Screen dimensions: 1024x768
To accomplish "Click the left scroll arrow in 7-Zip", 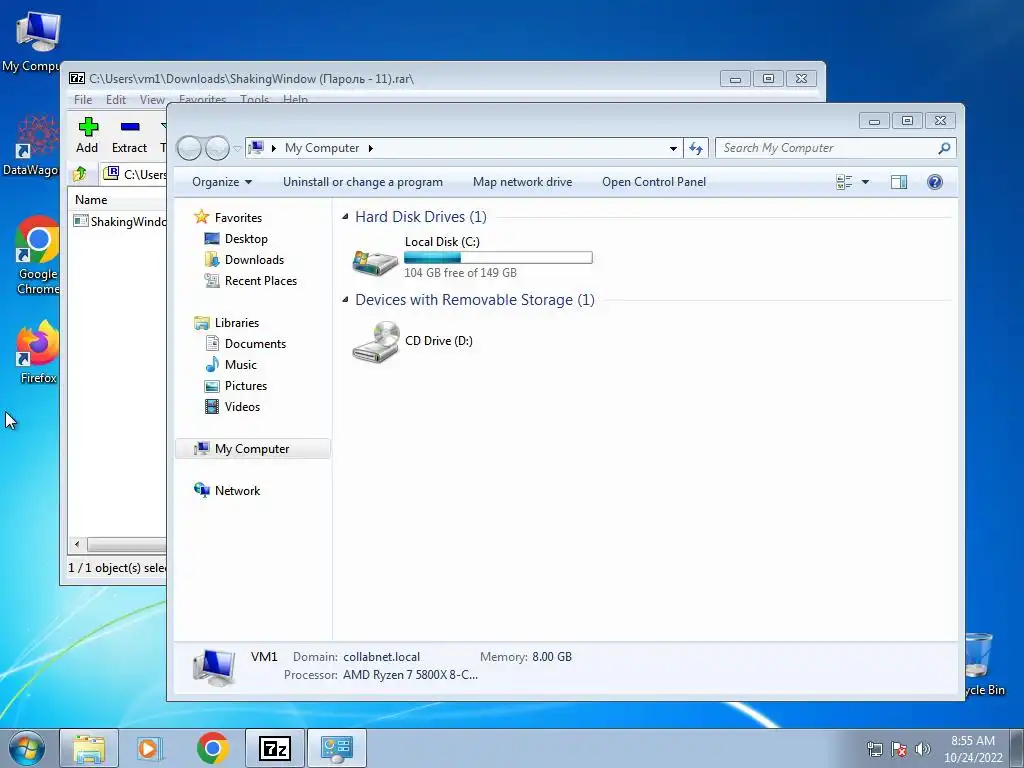I will coord(77,544).
